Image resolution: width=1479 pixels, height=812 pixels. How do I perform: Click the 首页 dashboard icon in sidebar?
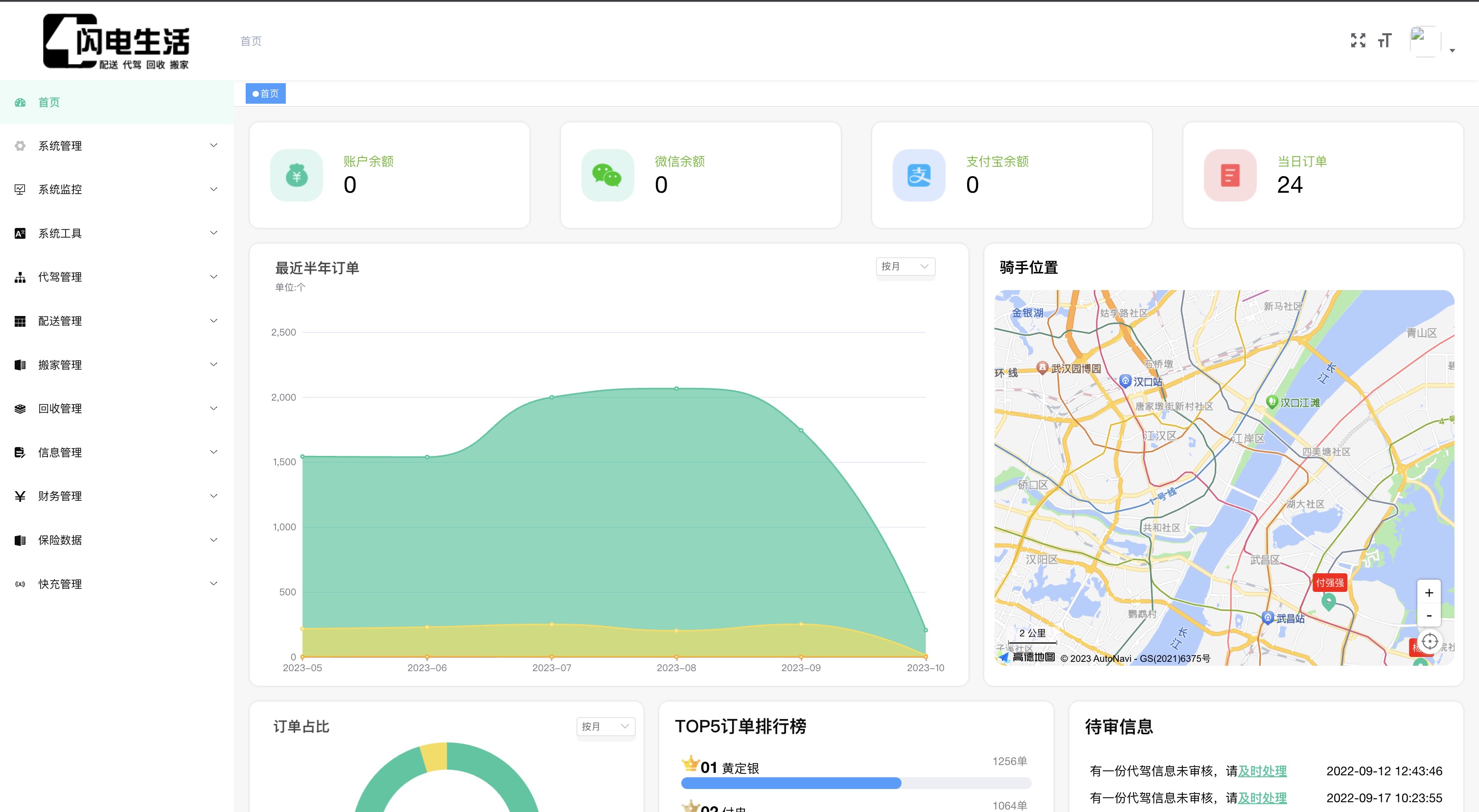pos(20,103)
